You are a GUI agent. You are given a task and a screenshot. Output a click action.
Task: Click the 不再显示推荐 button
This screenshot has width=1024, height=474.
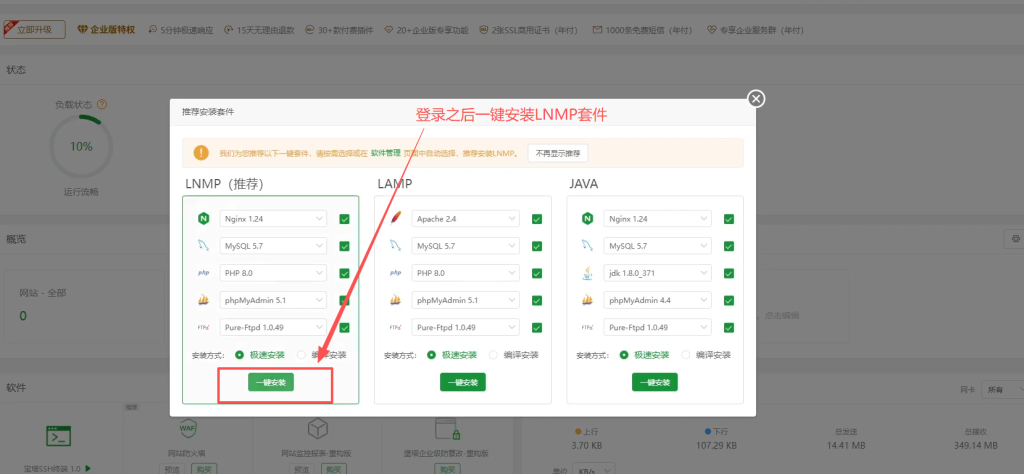558,153
